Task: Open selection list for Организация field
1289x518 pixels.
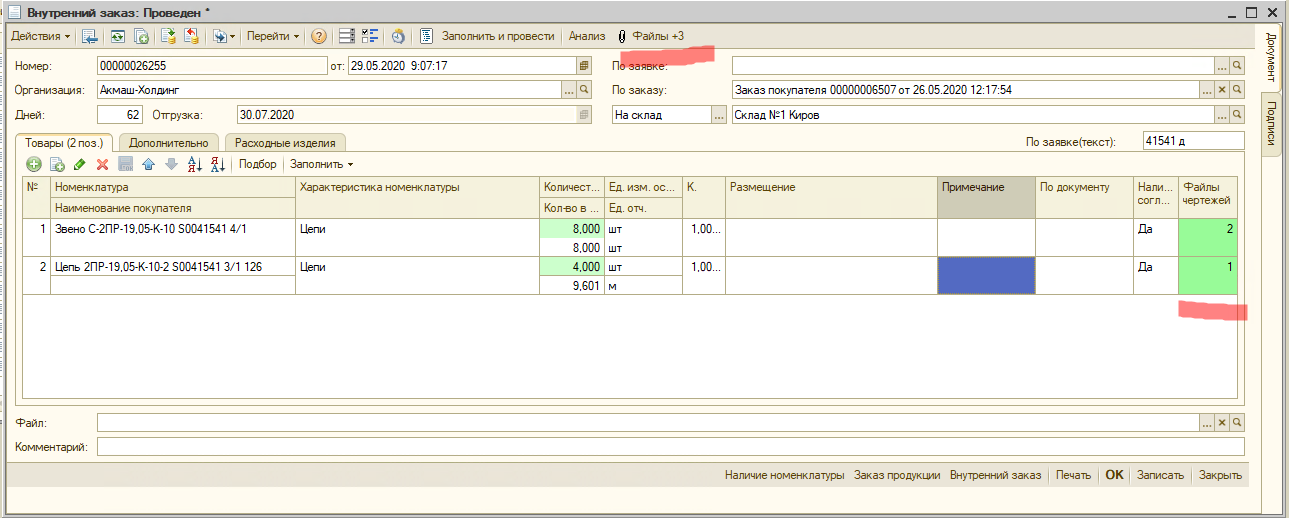Action: 569,90
